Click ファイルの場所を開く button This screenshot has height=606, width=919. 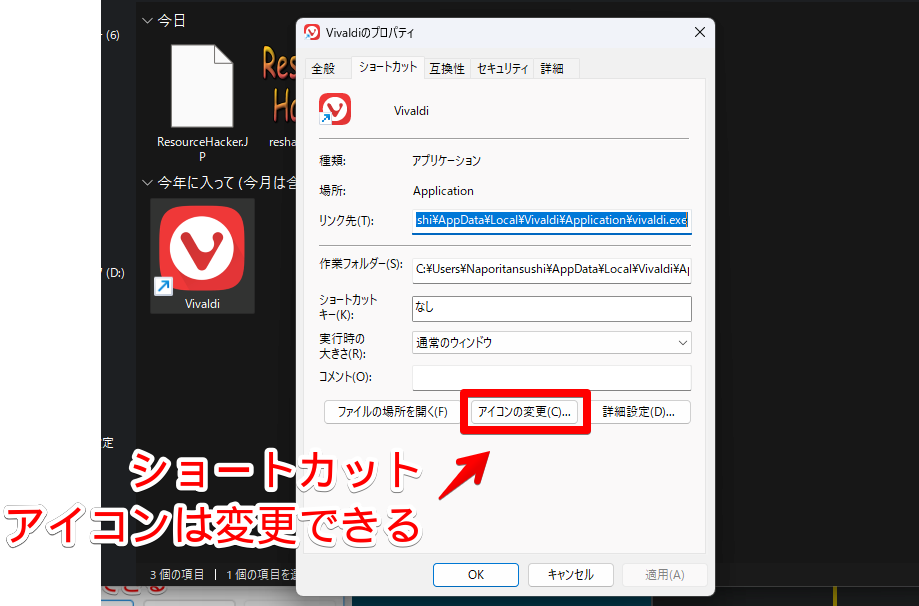[x=392, y=412]
